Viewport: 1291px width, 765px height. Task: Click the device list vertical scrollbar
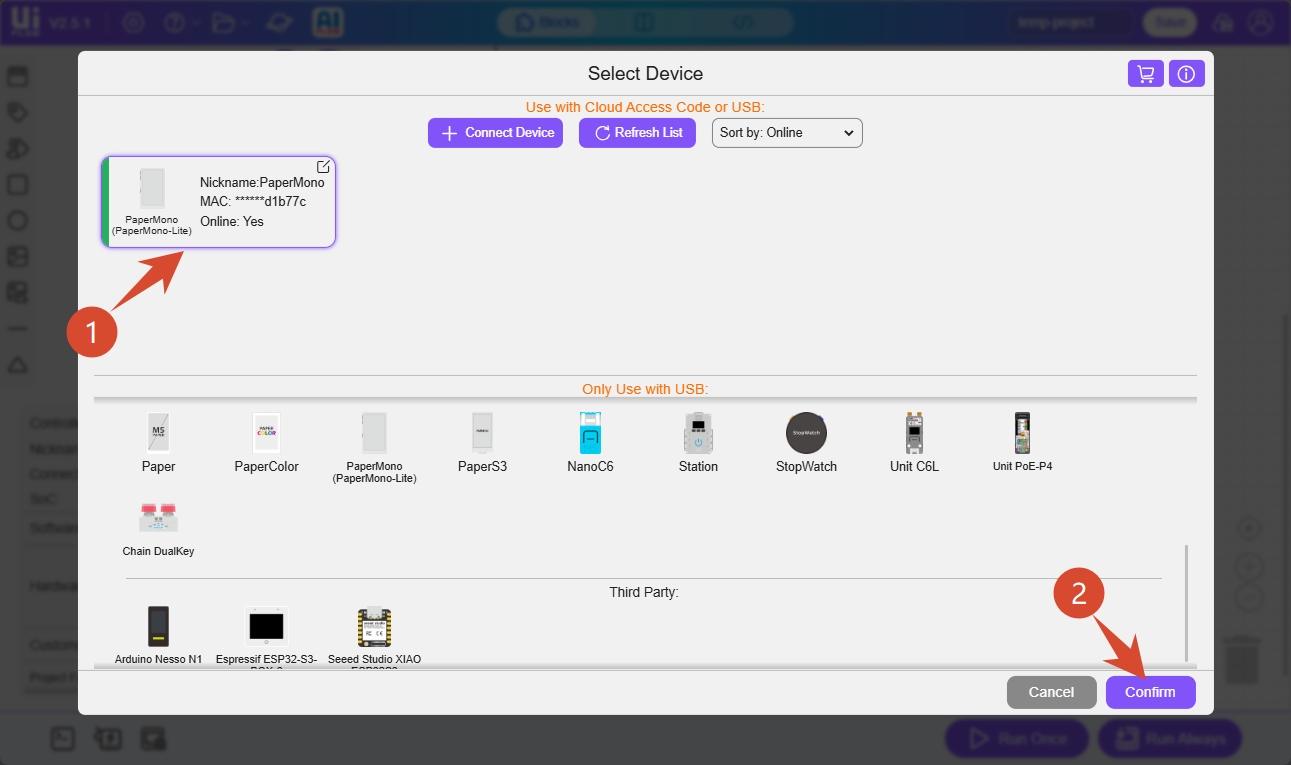click(1187, 603)
